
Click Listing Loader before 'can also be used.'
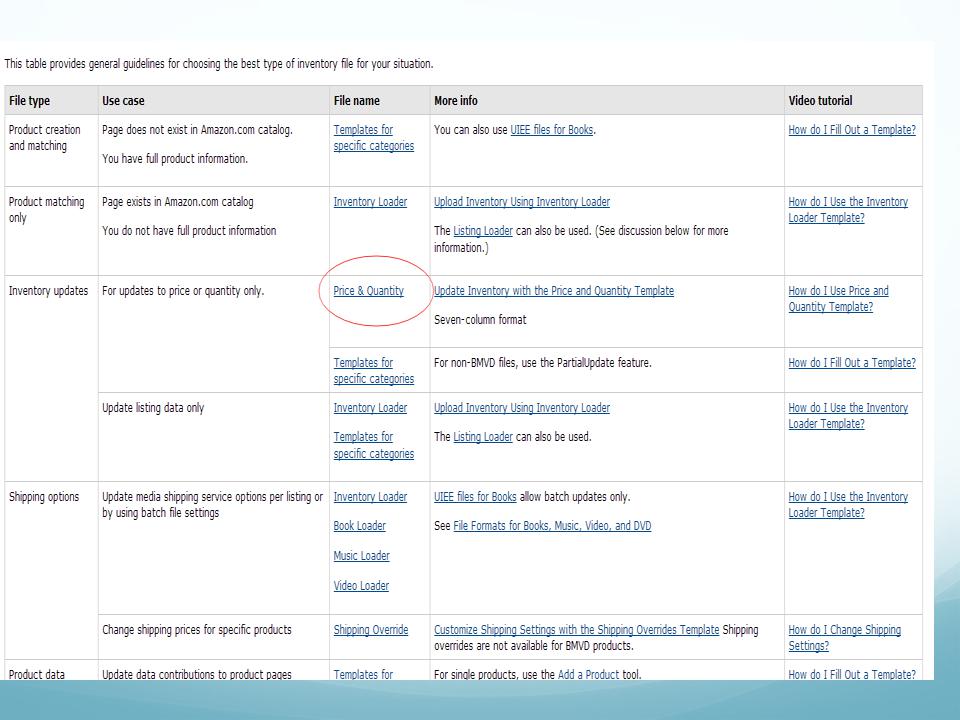coord(482,437)
